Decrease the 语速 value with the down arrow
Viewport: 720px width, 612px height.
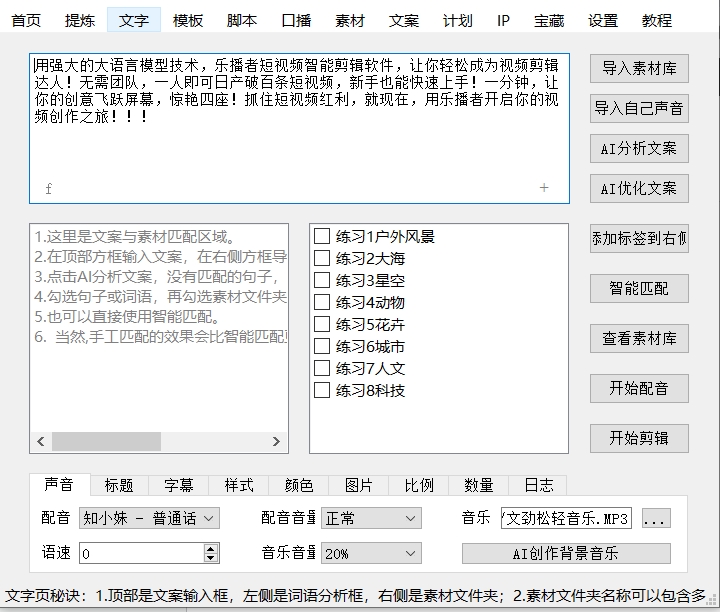[211, 558]
